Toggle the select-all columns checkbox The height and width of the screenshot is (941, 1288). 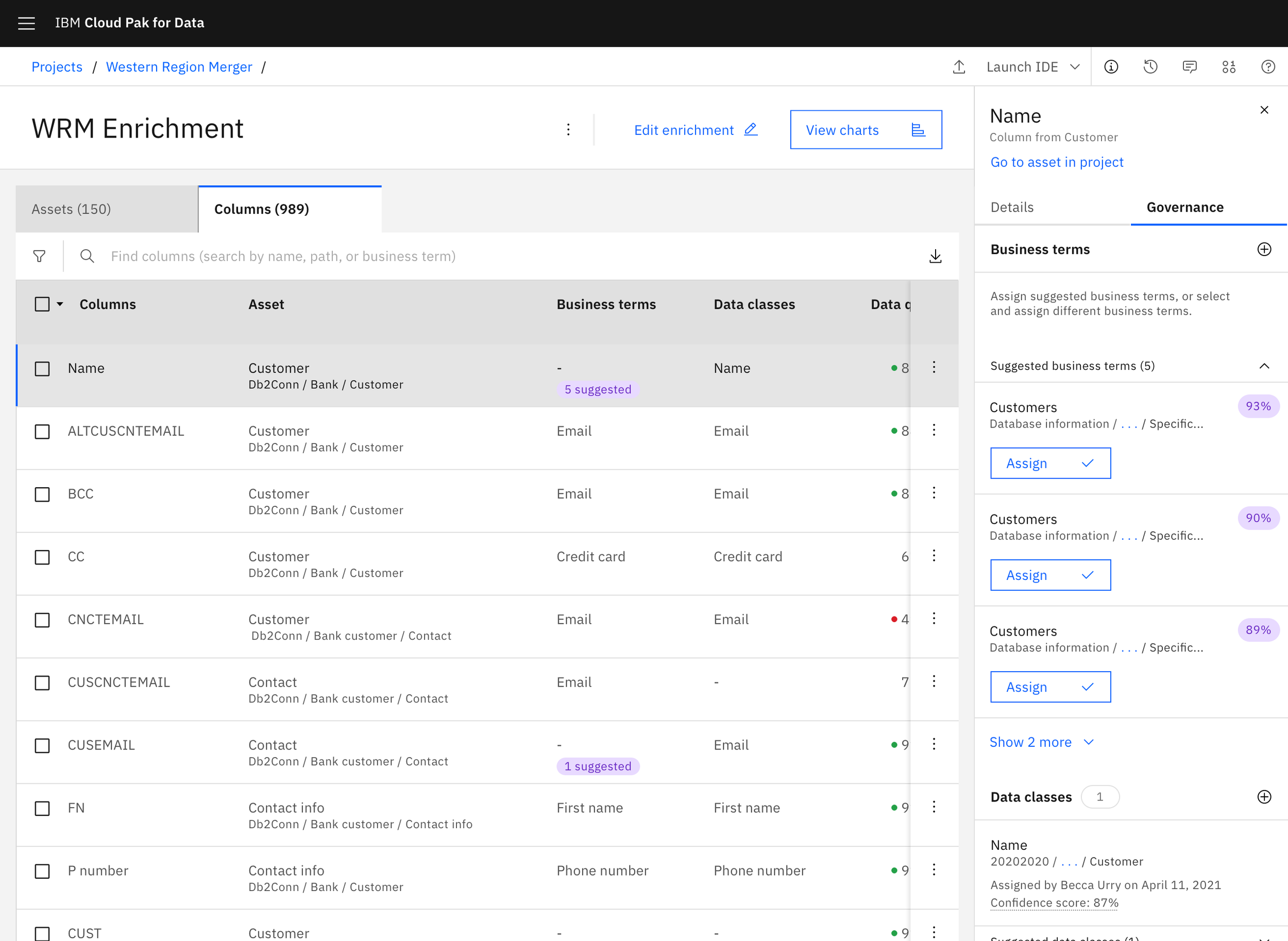pos(42,304)
